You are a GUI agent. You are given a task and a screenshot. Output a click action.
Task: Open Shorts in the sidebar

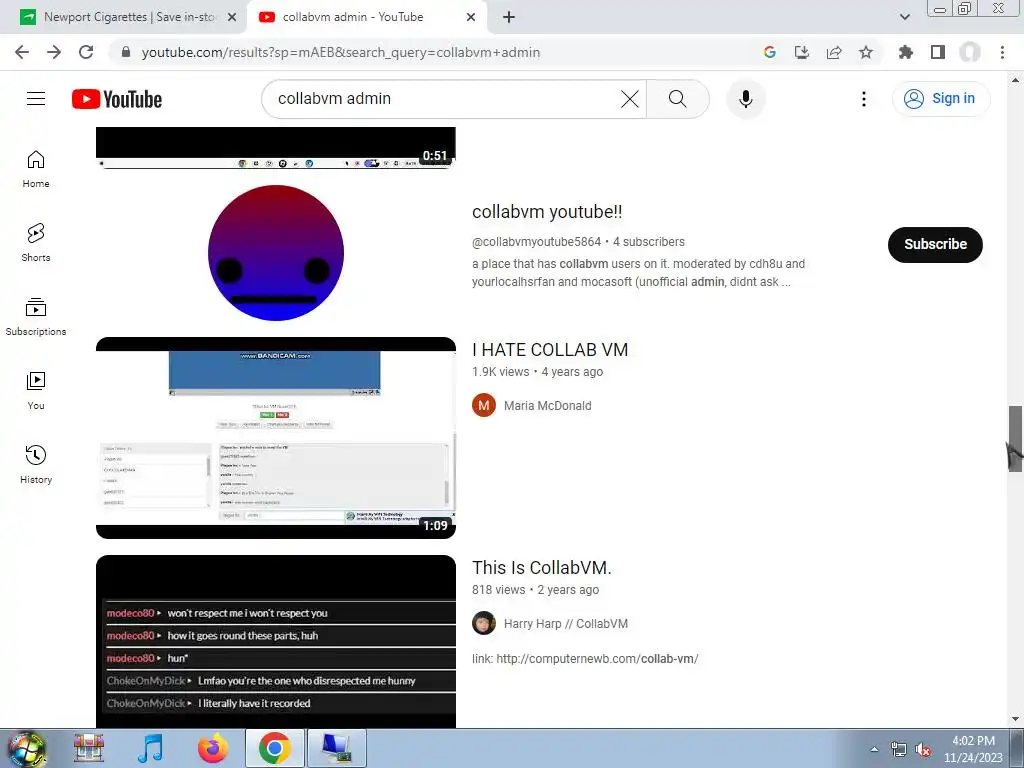[36, 243]
